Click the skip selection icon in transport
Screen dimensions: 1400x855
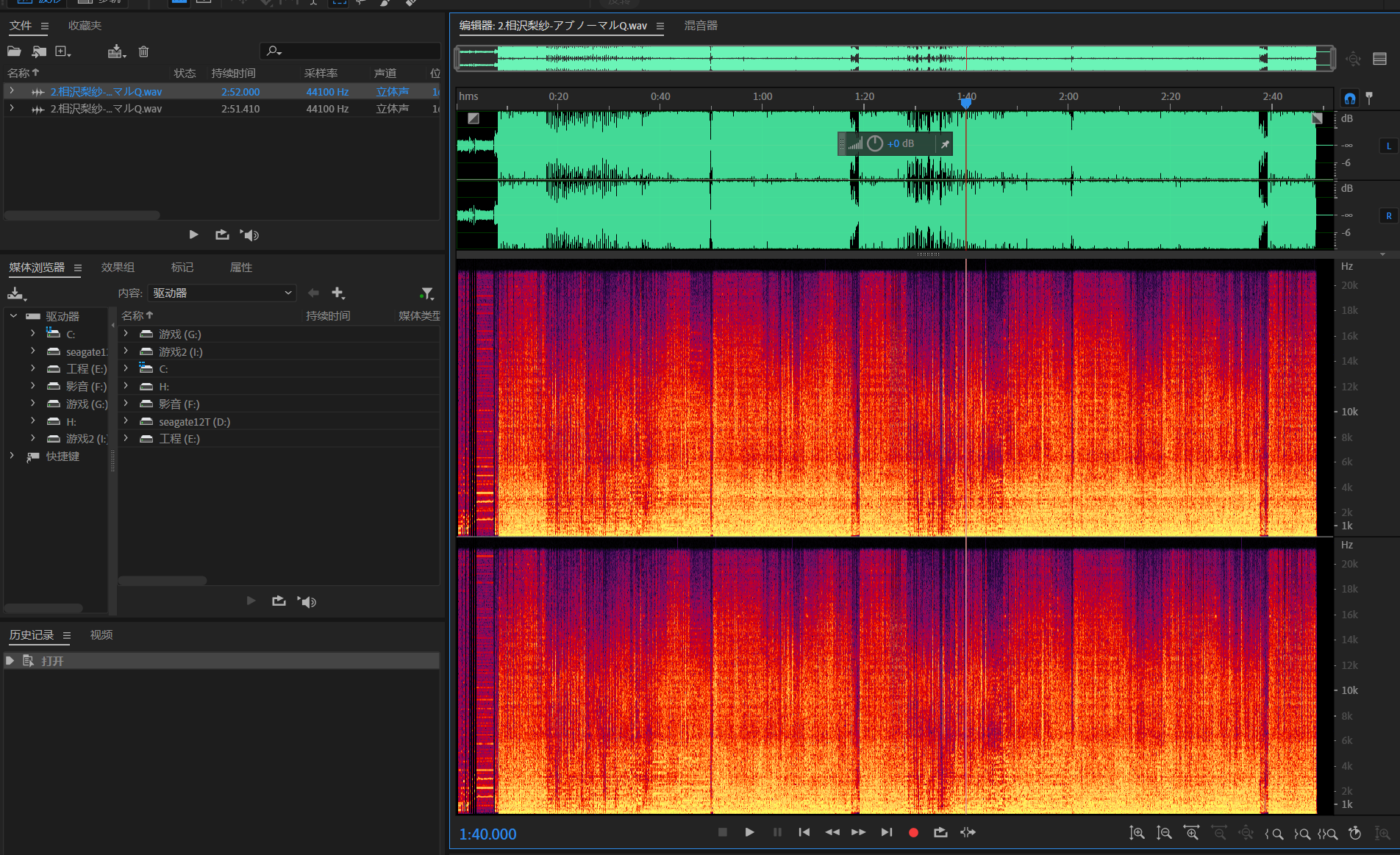tap(968, 832)
